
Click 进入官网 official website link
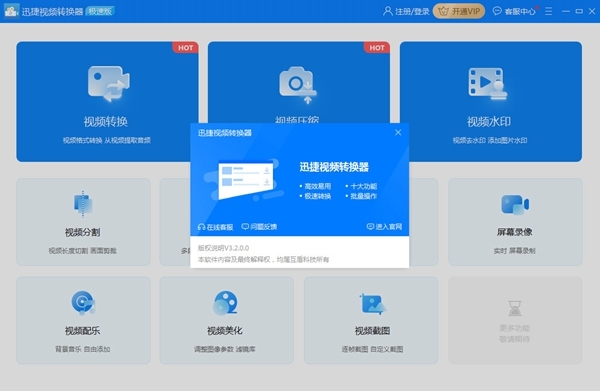click(384, 227)
